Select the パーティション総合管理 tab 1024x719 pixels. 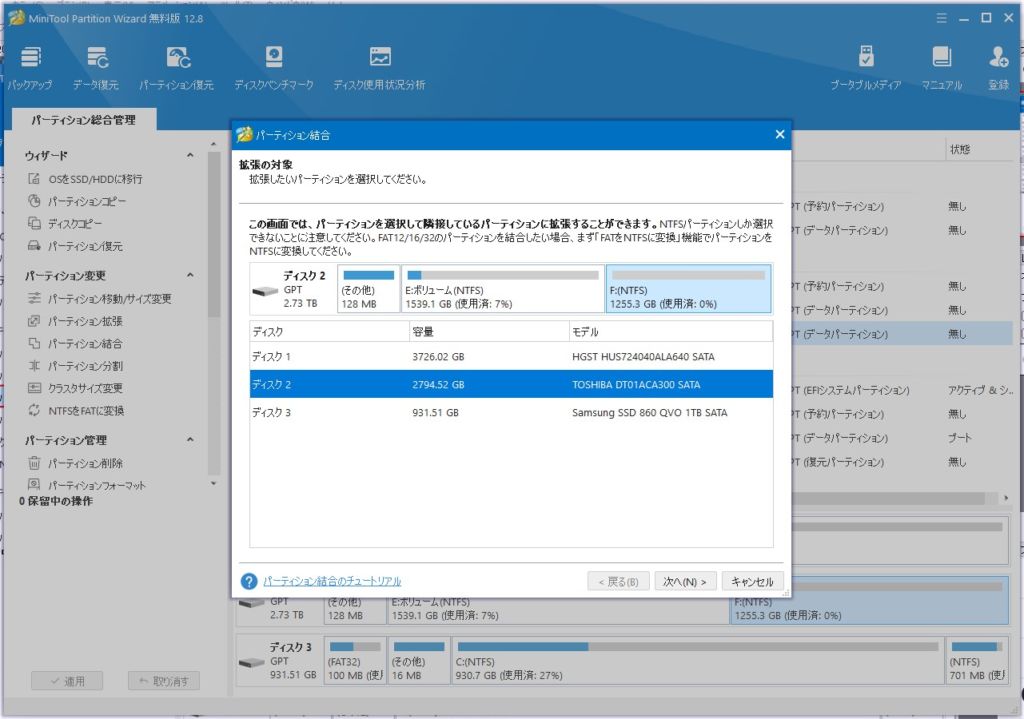(83, 120)
